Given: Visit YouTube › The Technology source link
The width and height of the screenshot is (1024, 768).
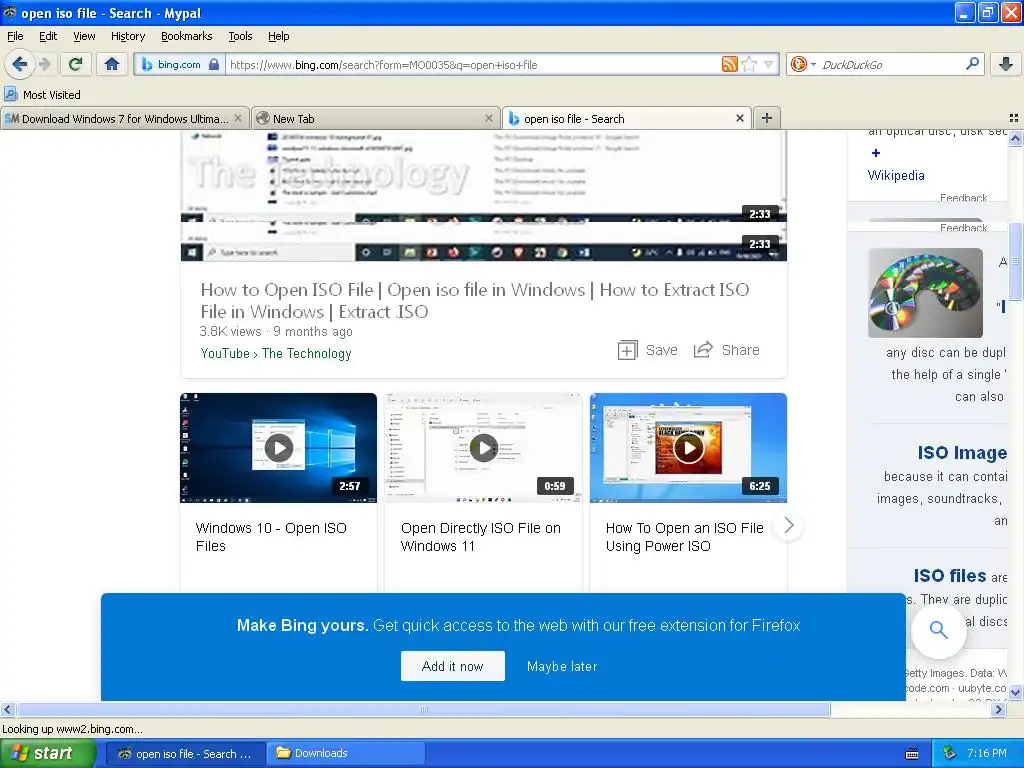Looking at the screenshot, I should pyautogui.click(x=276, y=353).
